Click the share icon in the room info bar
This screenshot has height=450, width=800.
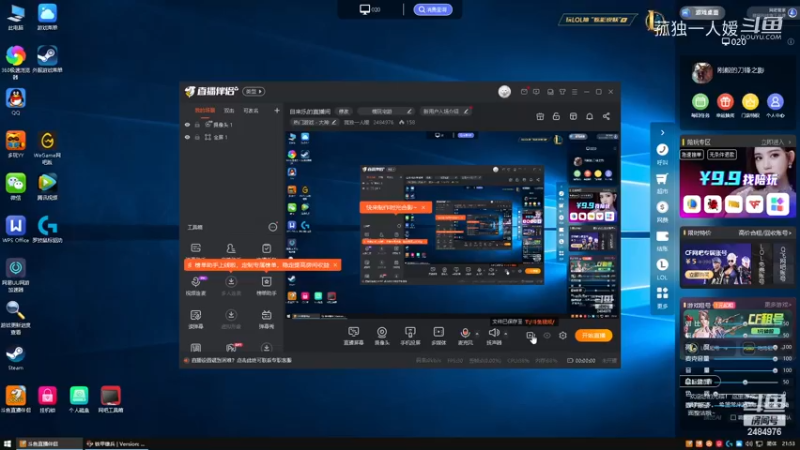point(606,116)
